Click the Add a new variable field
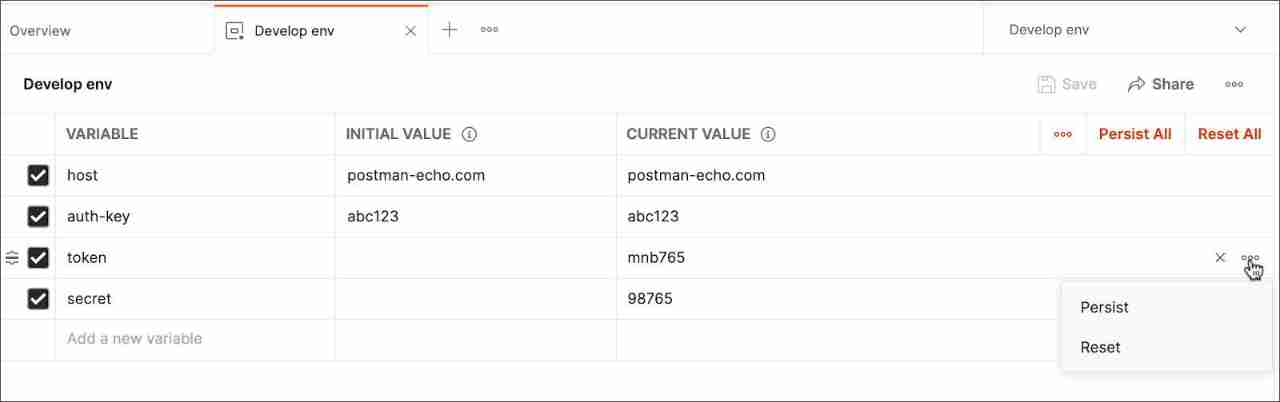This screenshot has width=1280, height=402. (x=135, y=339)
